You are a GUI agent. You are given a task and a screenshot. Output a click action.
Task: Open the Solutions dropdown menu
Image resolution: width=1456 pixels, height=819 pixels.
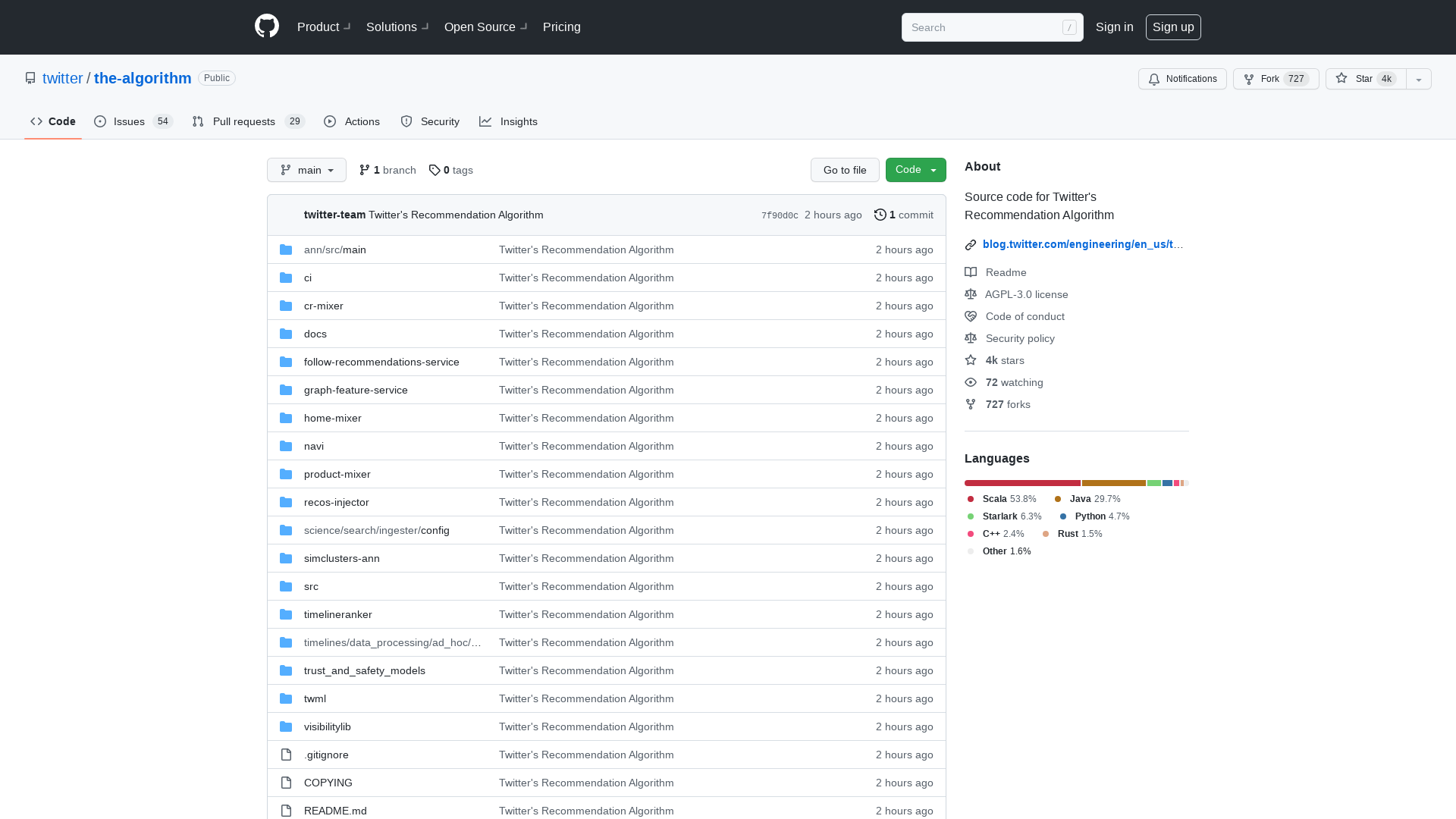click(397, 27)
